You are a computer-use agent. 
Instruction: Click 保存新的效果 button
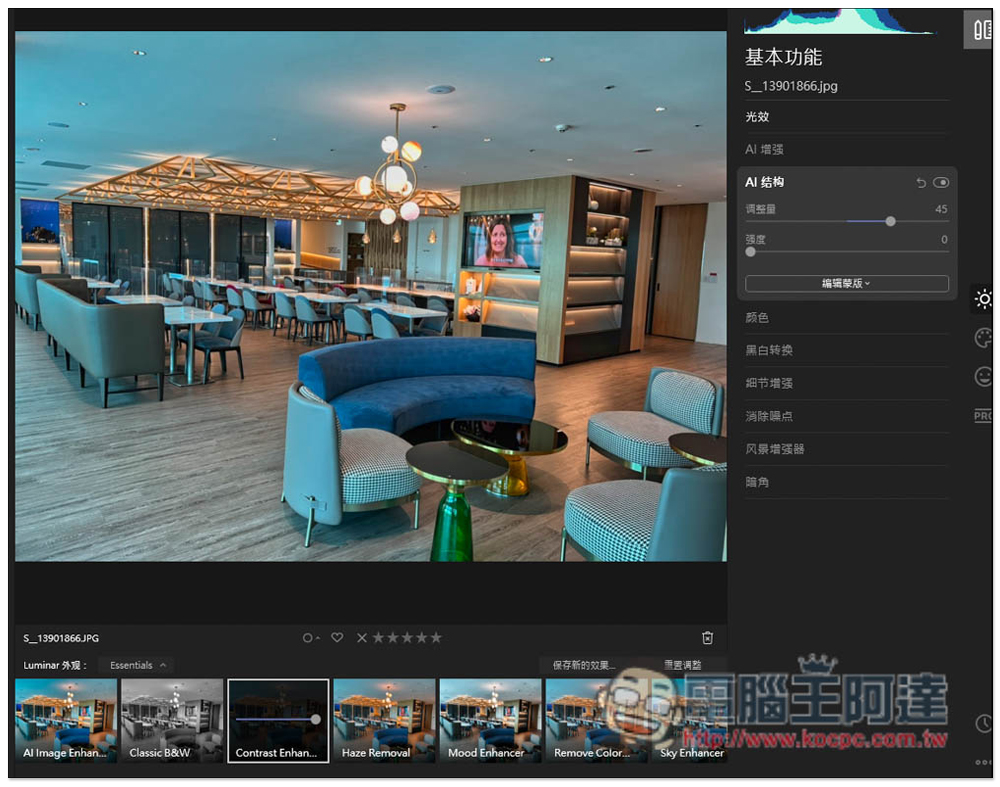click(584, 665)
